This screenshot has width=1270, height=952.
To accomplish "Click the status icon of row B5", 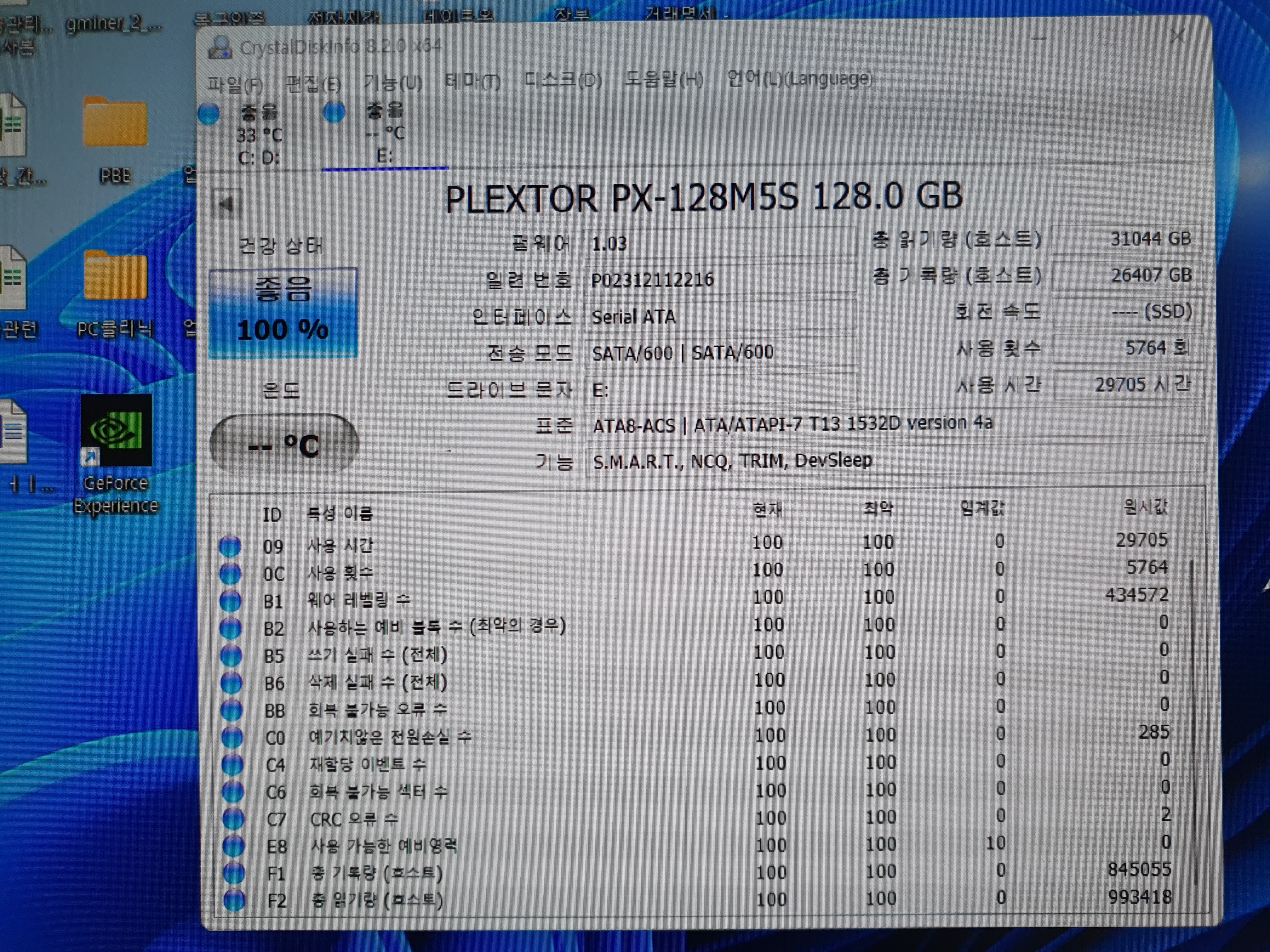I will pos(232,655).
